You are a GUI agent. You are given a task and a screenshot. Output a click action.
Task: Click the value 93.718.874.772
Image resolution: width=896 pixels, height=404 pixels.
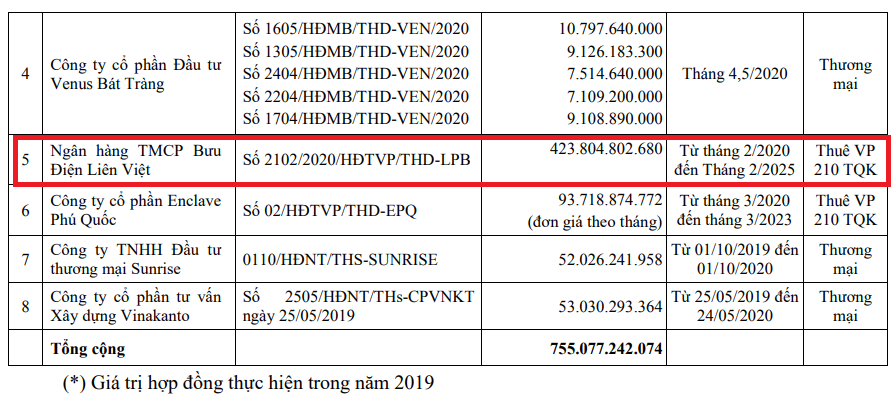pyautogui.click(x=610, y=201)
